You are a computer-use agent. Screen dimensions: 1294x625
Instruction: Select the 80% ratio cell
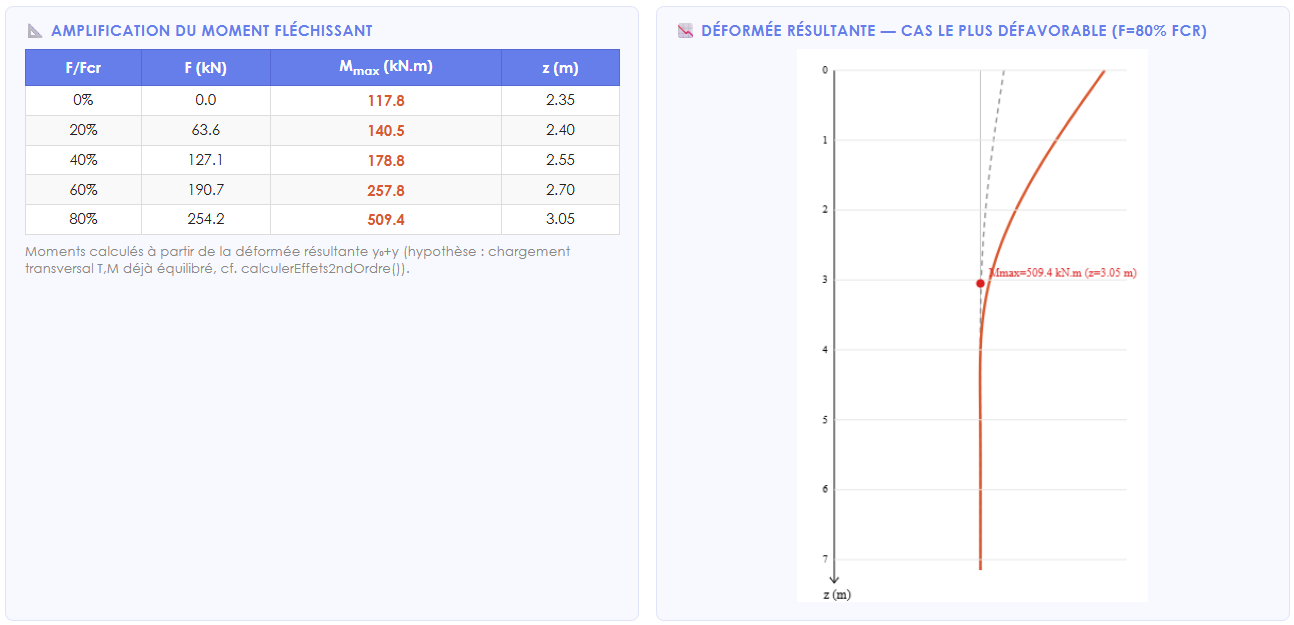(x=84, y=219)
